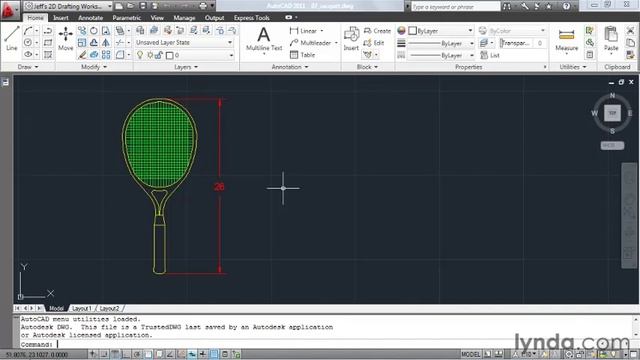Click the Transparency value field
The image size is (640, 360).
540,43
